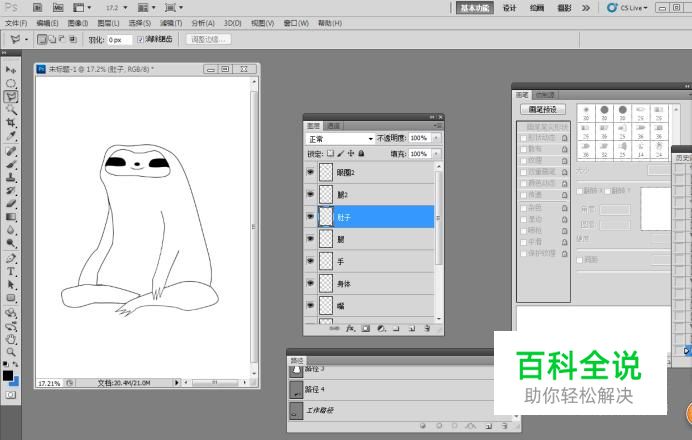Open 文件(F) menu

[16, 23]
